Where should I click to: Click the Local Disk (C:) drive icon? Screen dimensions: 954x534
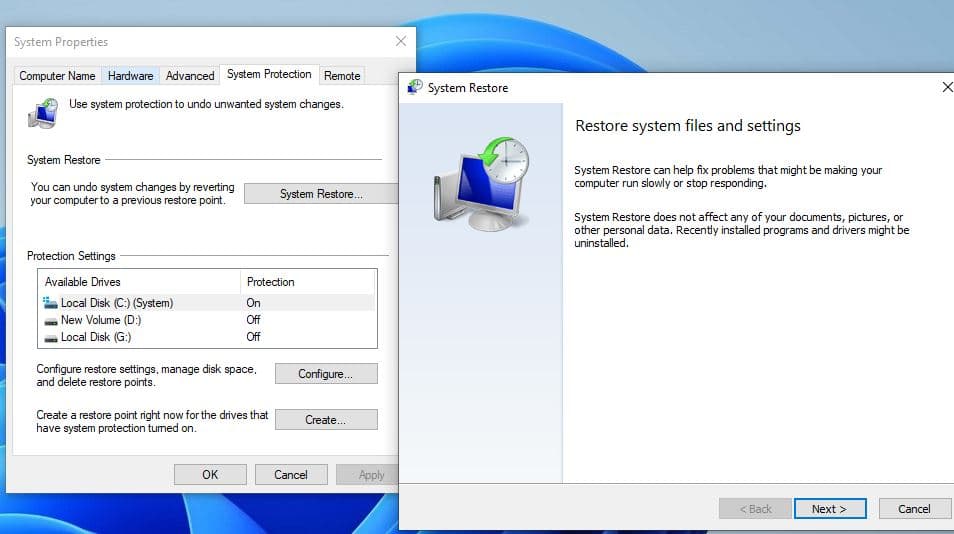[51, 303]
